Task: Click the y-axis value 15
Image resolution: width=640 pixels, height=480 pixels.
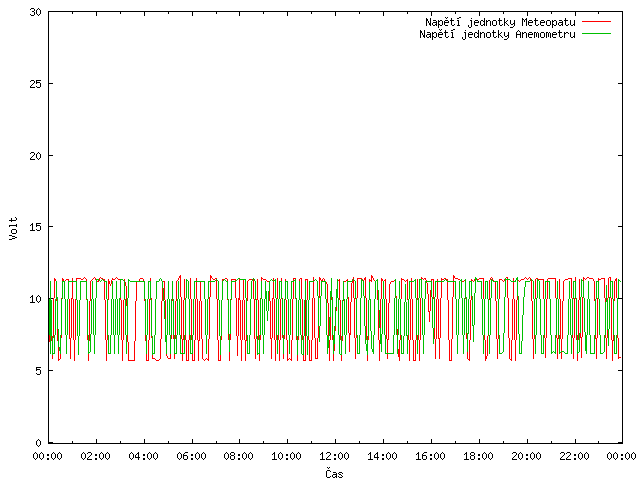Action: 36,227
